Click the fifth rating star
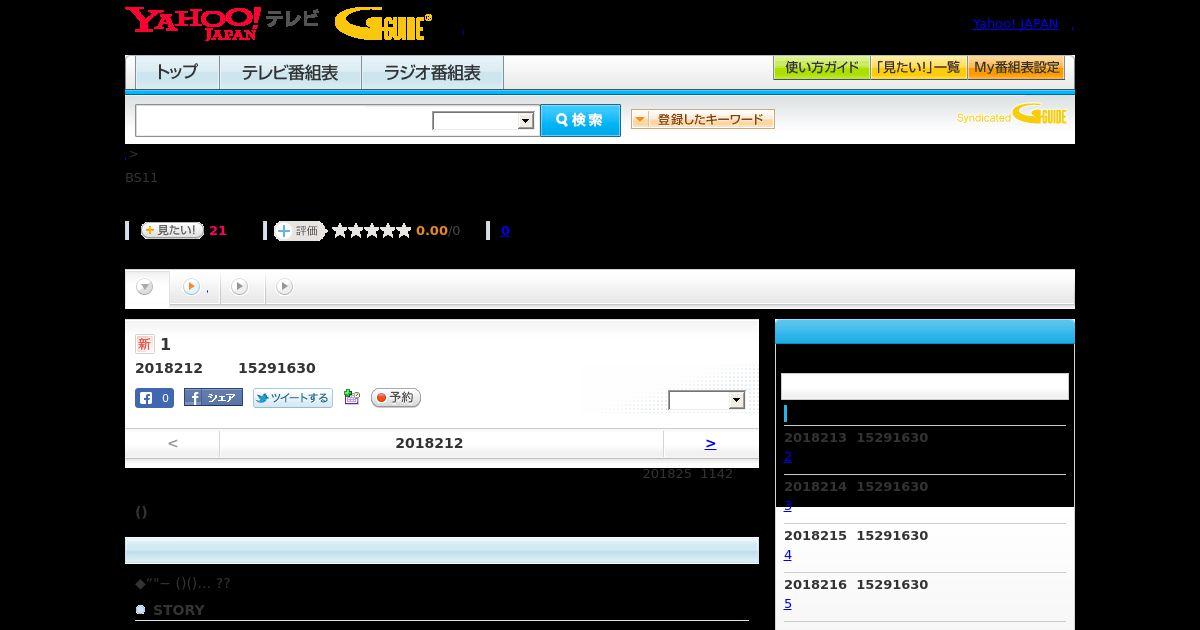1200x630 pixels. pos(404,231)
